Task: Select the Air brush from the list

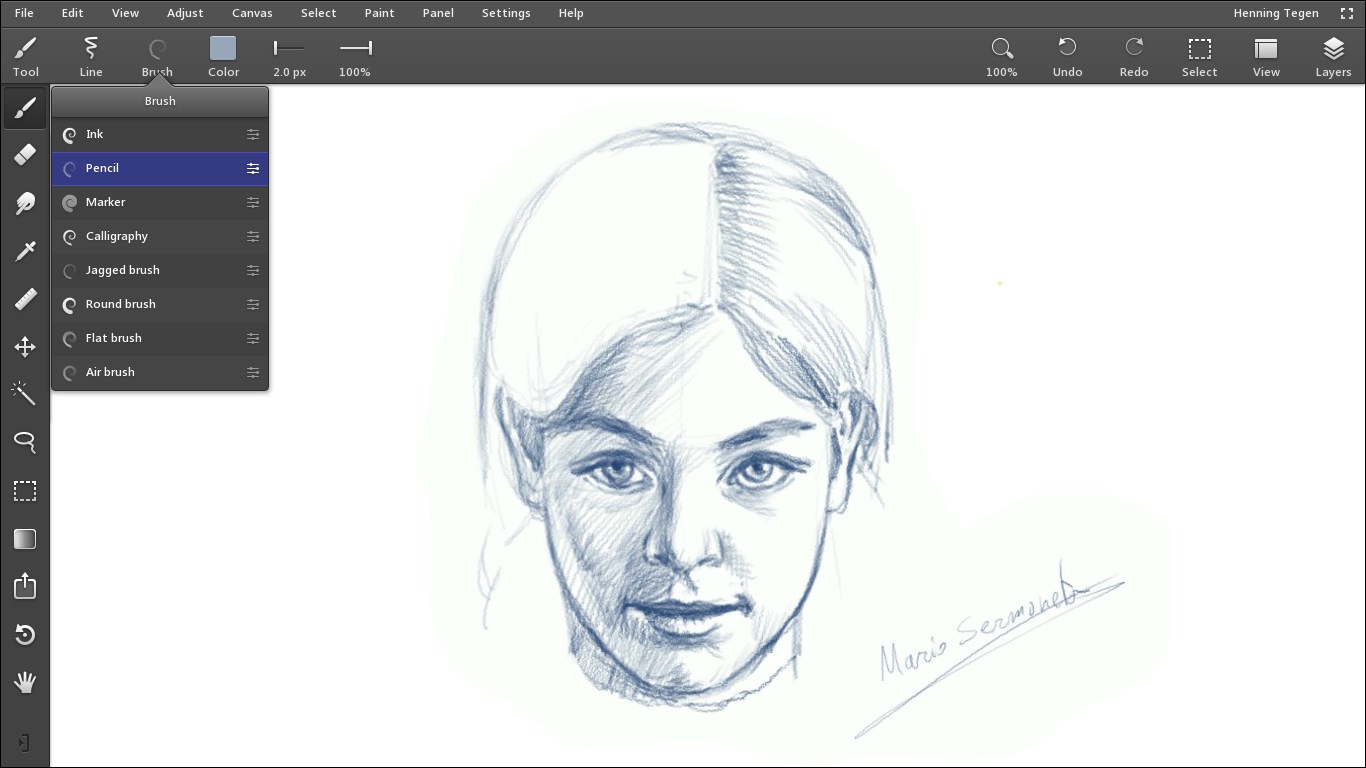Action: point(110,372)
